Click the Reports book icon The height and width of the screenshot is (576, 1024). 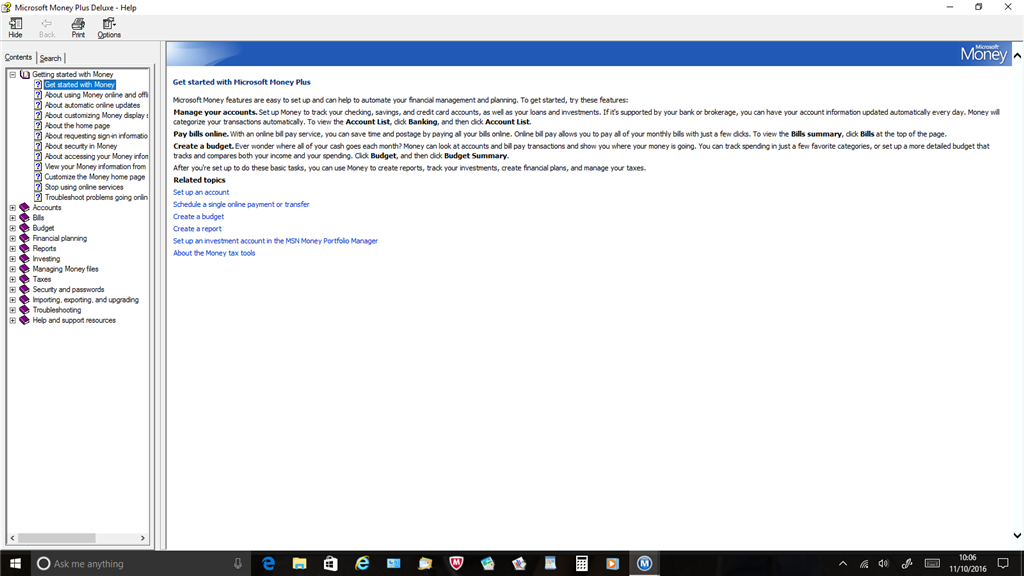click(24, 249)
